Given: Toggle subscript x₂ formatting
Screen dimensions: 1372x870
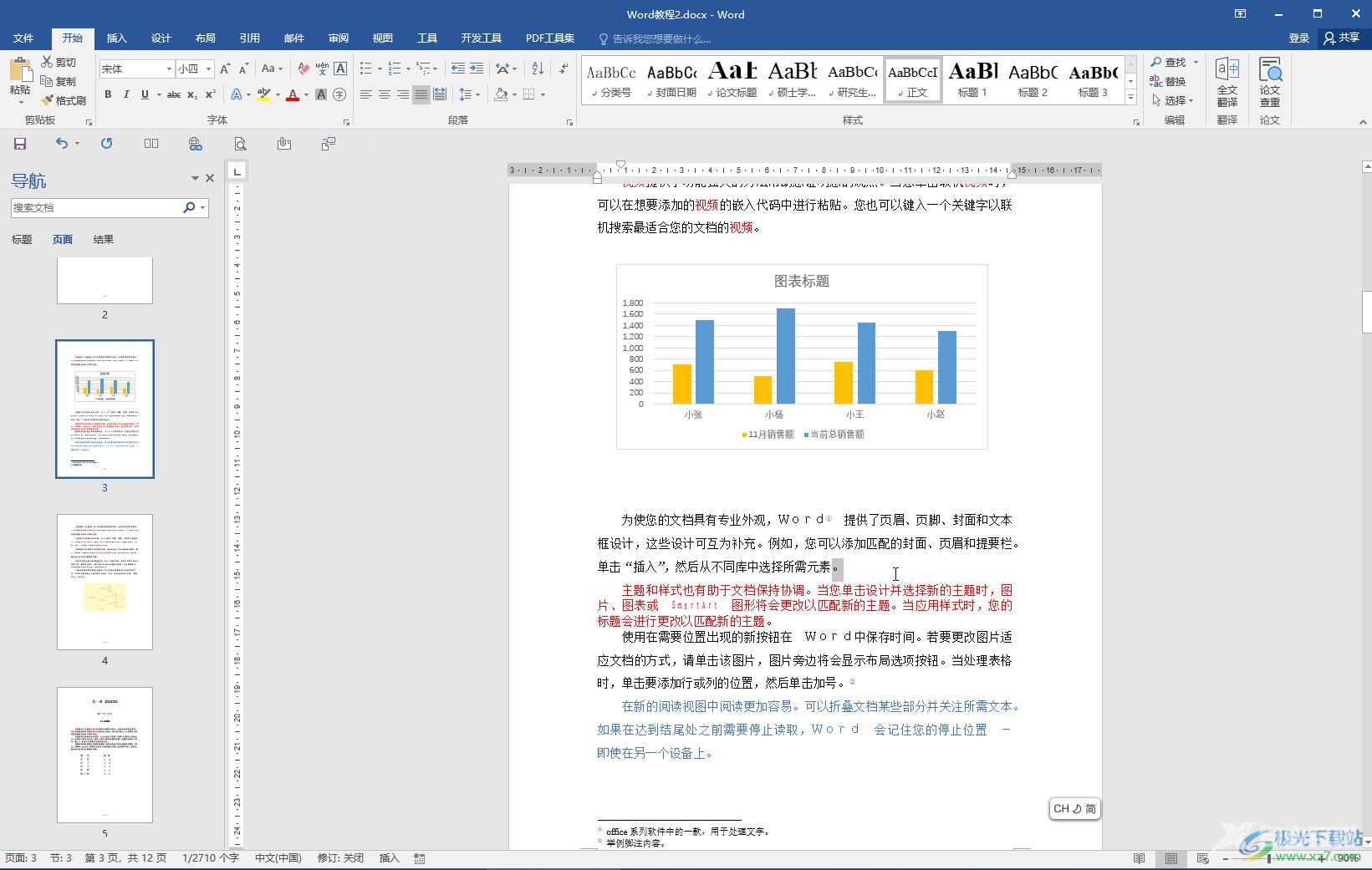Looking at the screenshot, I should pyautogui.click(x=192, y=94).
